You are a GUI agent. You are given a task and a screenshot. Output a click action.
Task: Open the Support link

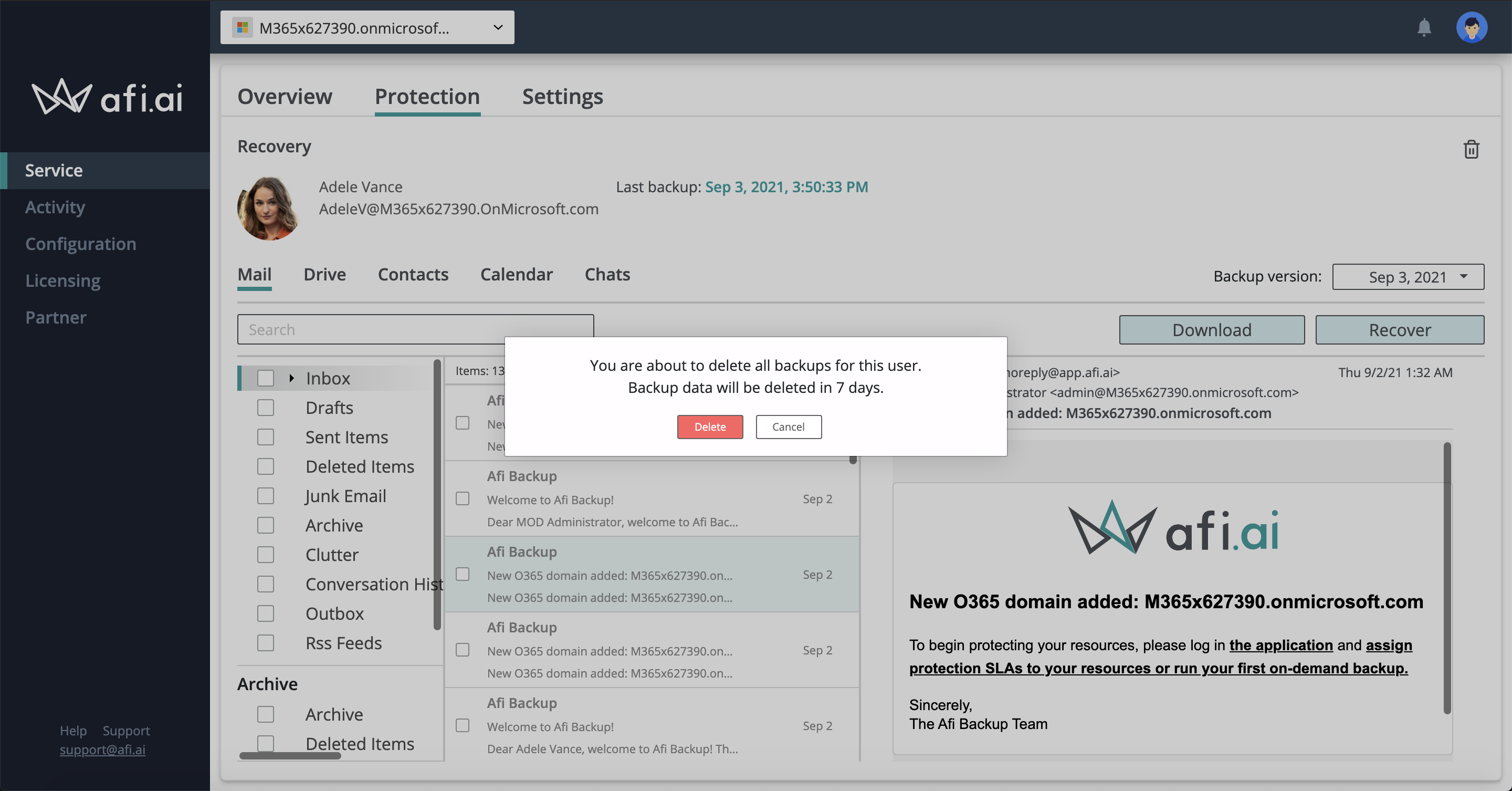126,731
